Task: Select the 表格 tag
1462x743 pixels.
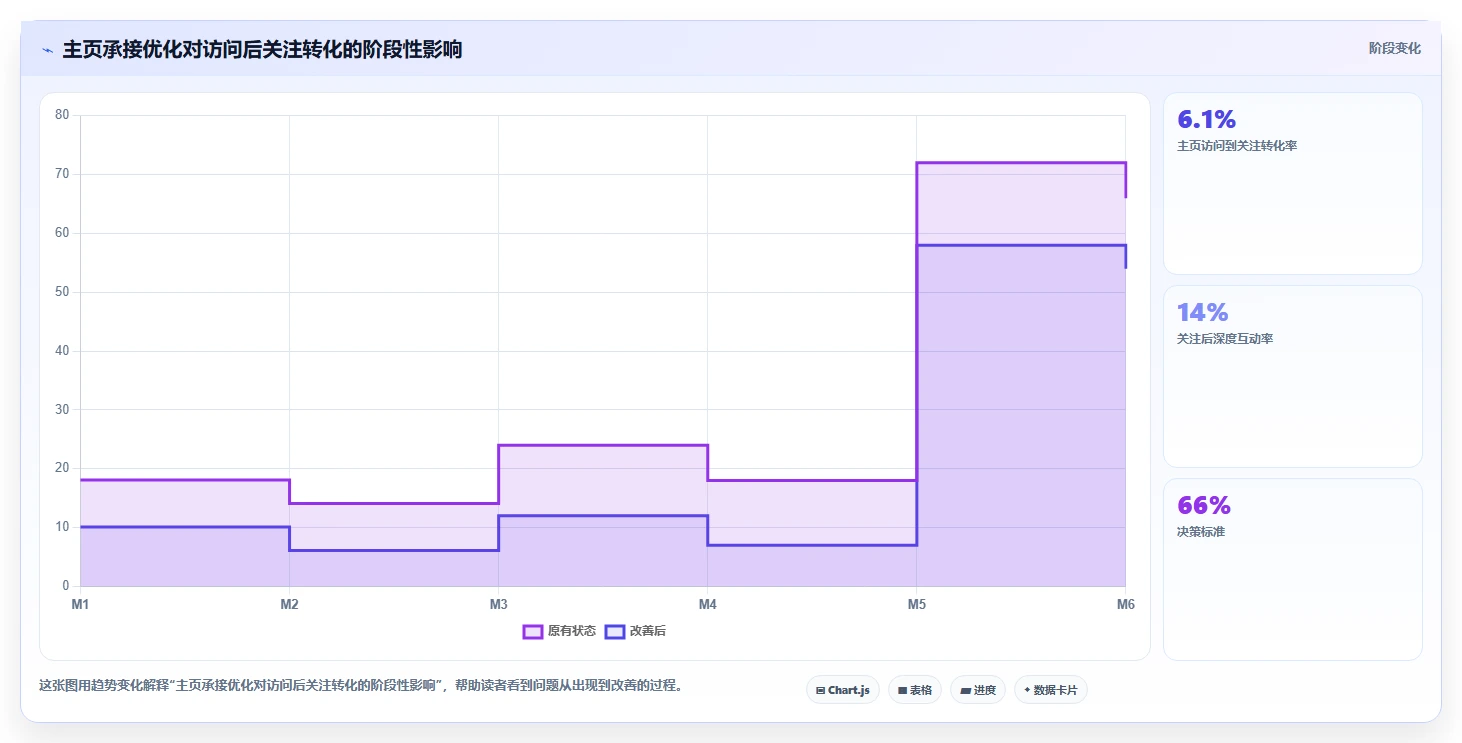Action: coord(915,690)
